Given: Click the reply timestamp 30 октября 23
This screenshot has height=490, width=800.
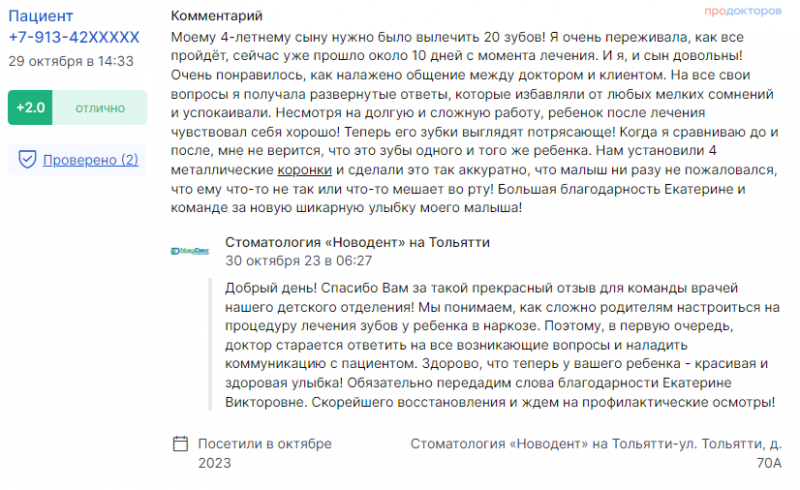Looking at the screenshot, I should click(x=298, y=261).
